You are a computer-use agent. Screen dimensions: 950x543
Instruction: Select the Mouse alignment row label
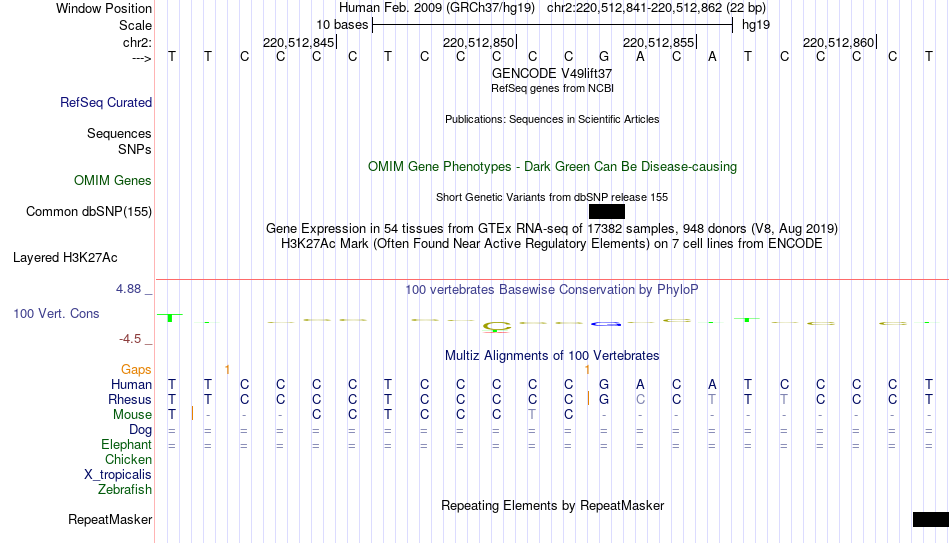point(133,415)
